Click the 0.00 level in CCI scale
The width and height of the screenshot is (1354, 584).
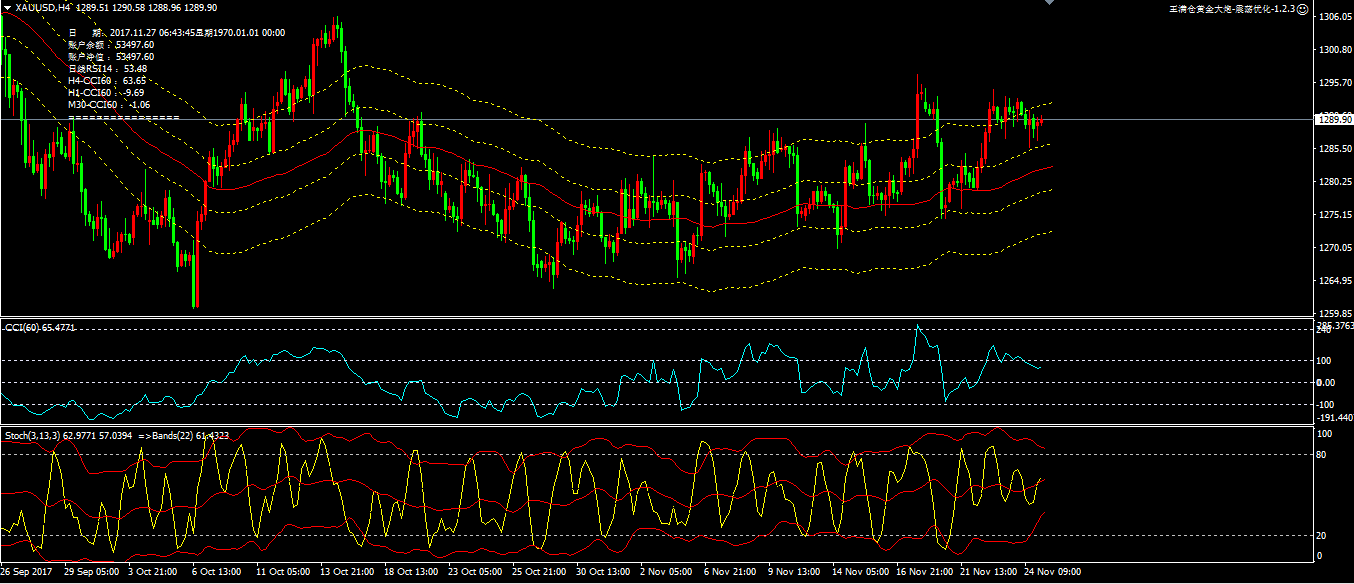pos(1328,382)
